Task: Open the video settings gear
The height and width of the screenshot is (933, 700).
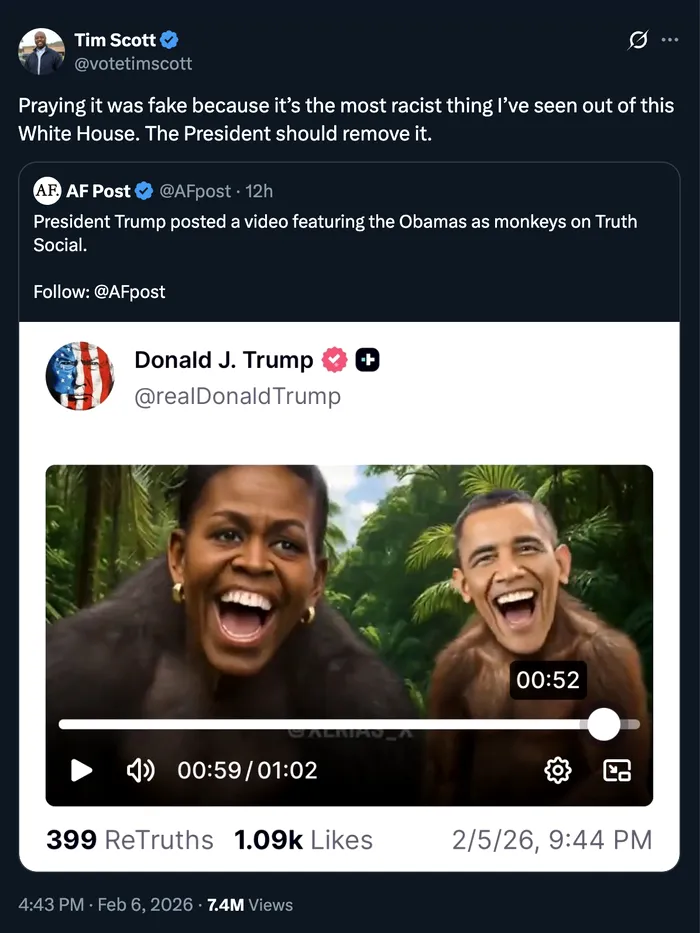Action: coord(557,770)
